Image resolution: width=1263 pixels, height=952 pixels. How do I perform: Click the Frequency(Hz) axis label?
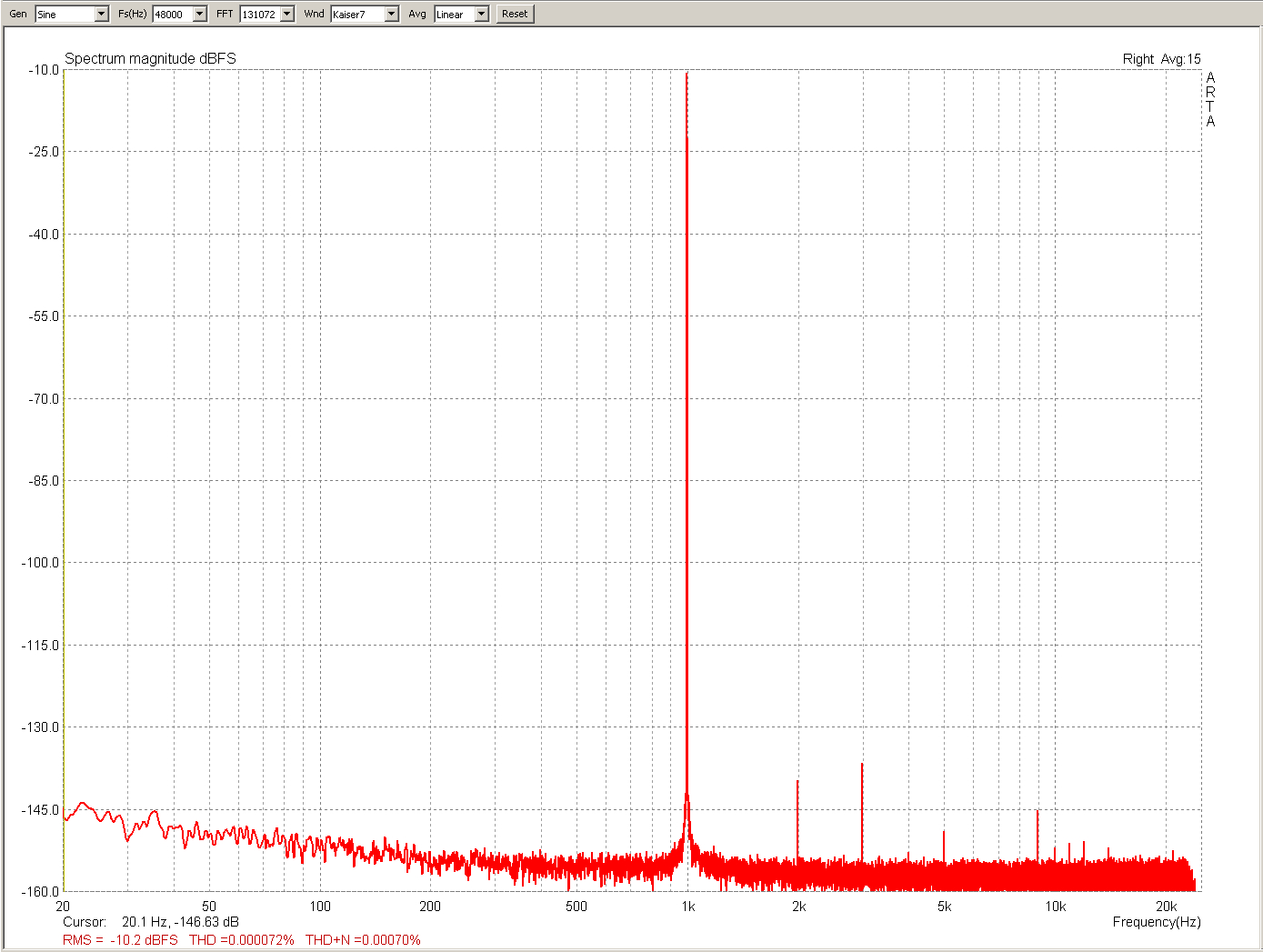[x=1157, y=922]
